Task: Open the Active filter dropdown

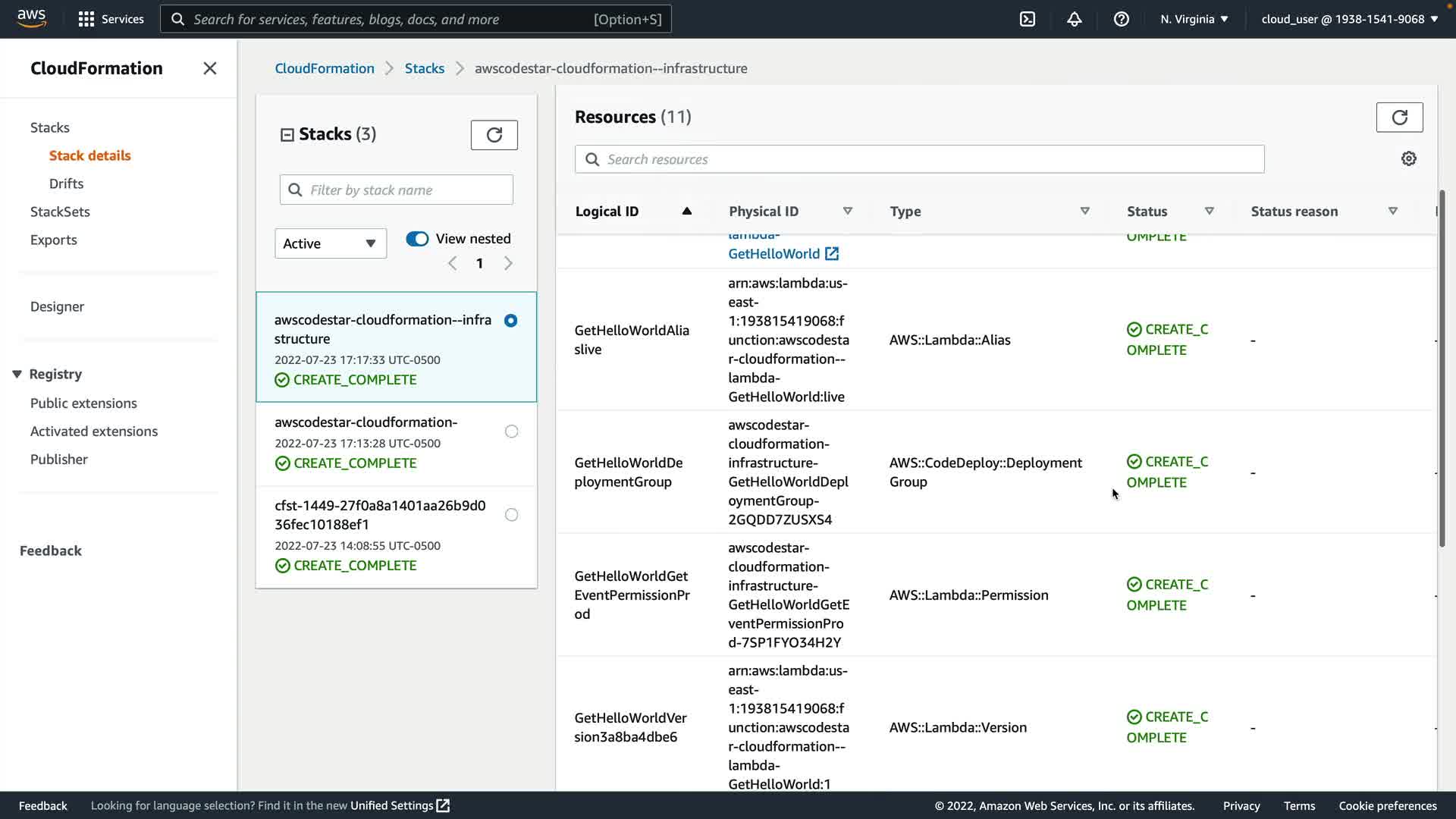Action: [x=330, y=243]
